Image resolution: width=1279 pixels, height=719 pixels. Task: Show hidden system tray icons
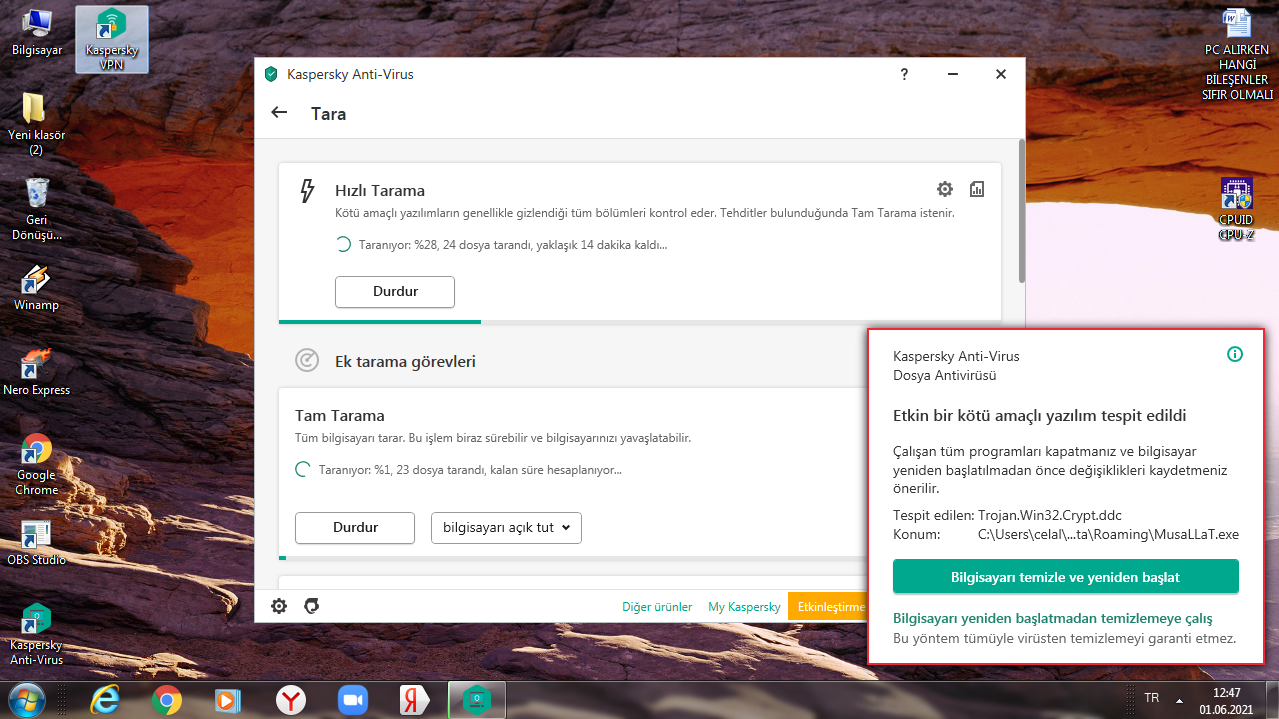[x=1179, y=699]
